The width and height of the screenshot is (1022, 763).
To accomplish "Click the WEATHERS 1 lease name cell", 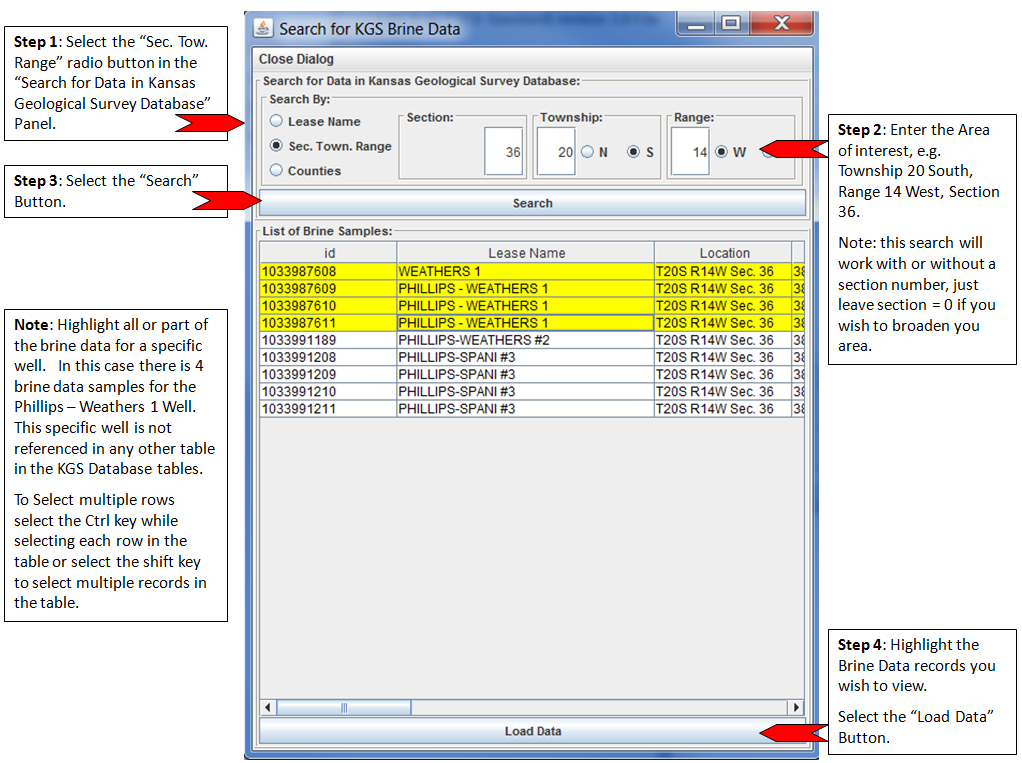I will pos(525,272).
